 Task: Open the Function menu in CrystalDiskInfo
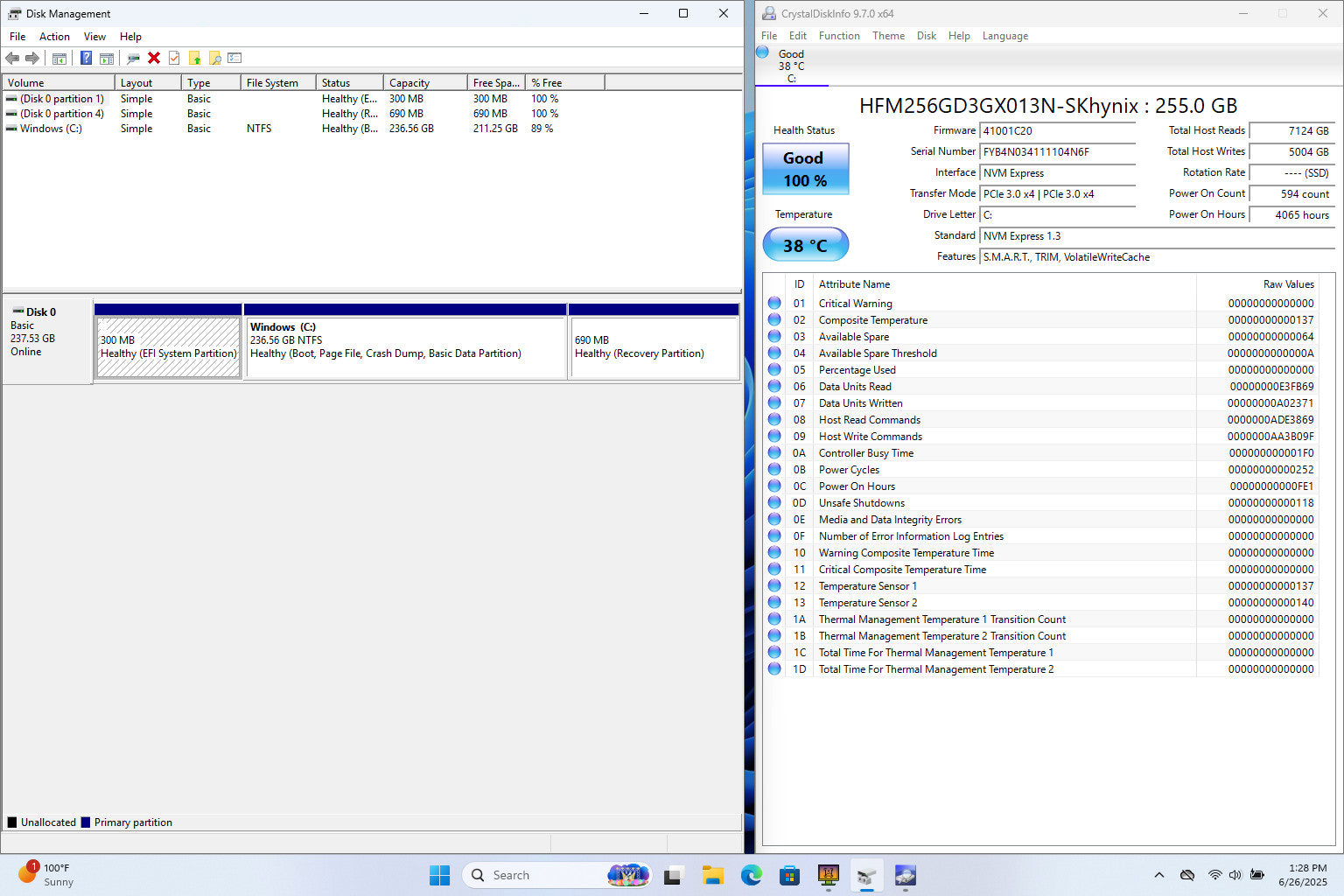pos(838,36)
